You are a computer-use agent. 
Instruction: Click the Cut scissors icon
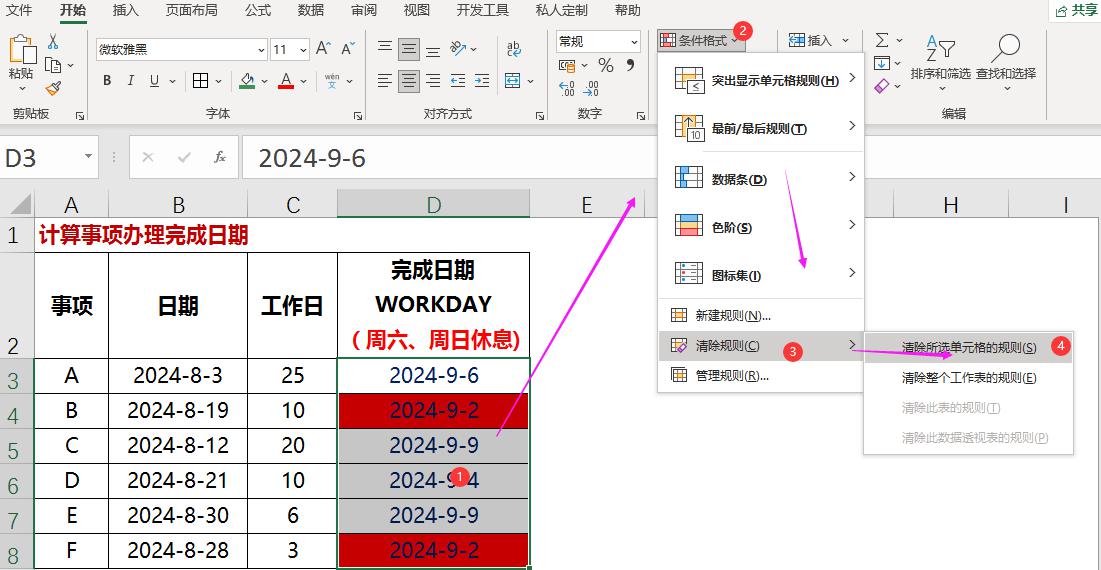pos(53,41)
